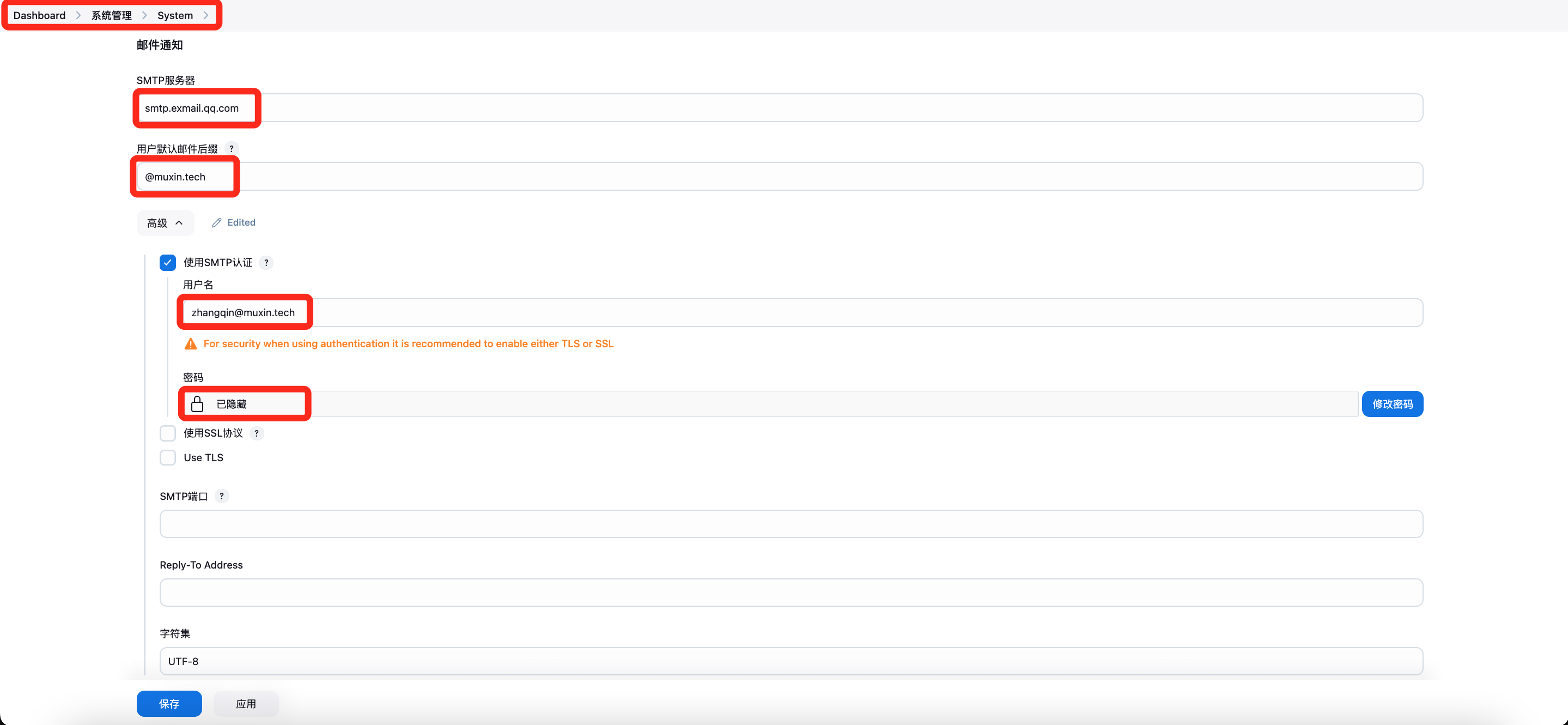The height and width of the screenshot is (725, 1568).
Task: Open chevron dropdown after Dashboard breadcrumb
Action: click(x=78, y=15)
